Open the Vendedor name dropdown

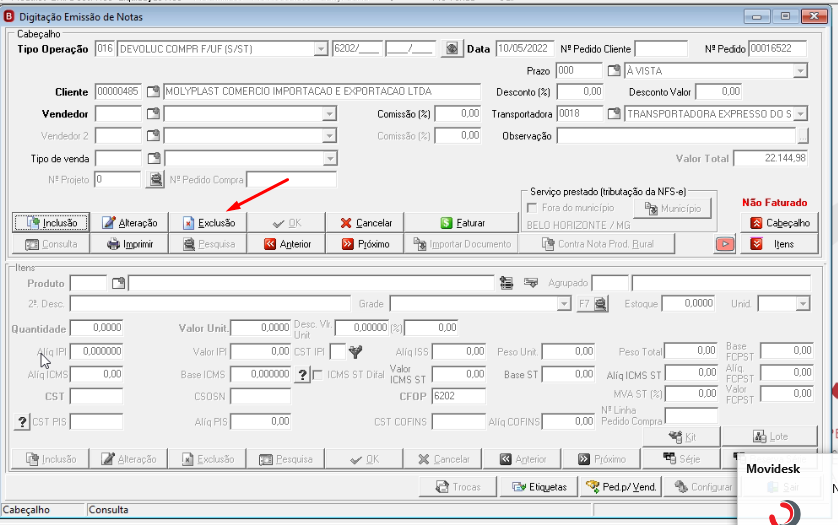pos(329,113)
